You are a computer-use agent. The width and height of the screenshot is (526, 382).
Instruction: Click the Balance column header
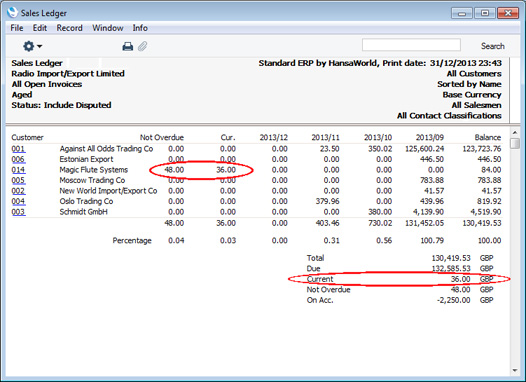click(488, 138)
